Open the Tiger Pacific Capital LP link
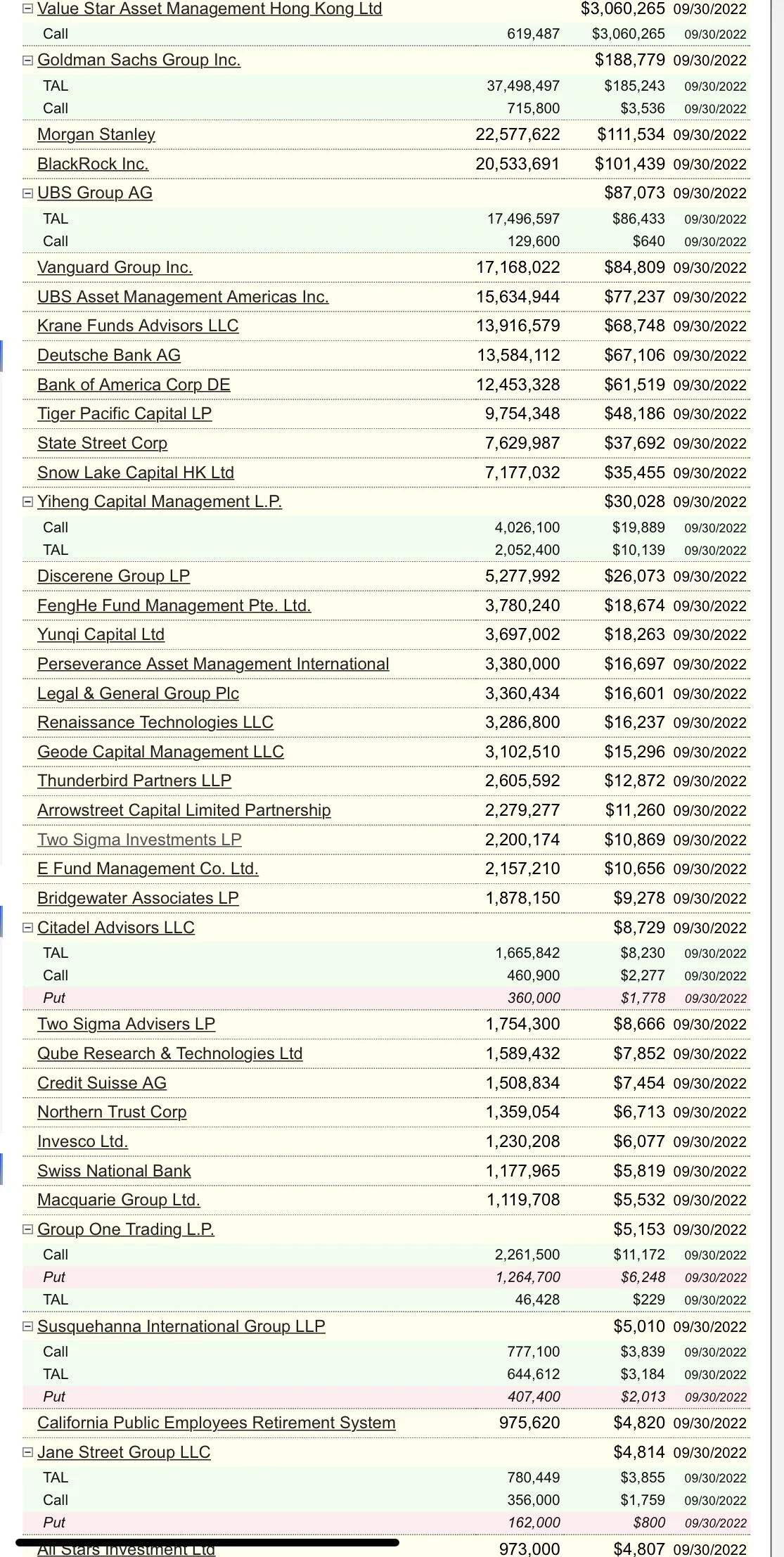 click(124, 414)
